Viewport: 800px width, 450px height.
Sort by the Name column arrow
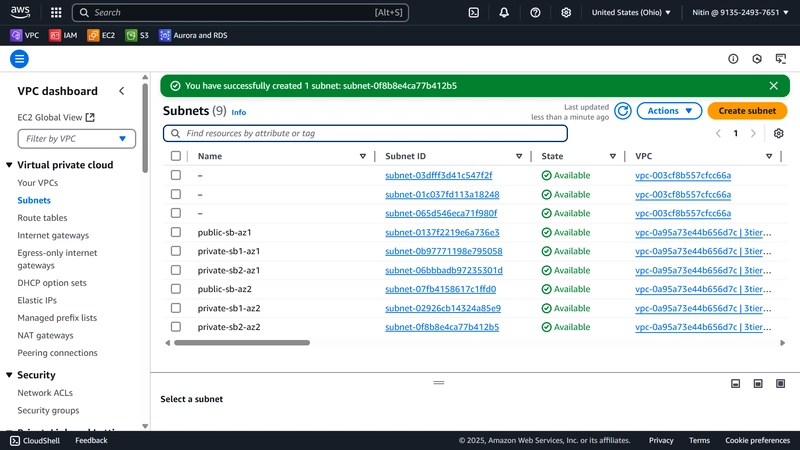tap(363, 156)
